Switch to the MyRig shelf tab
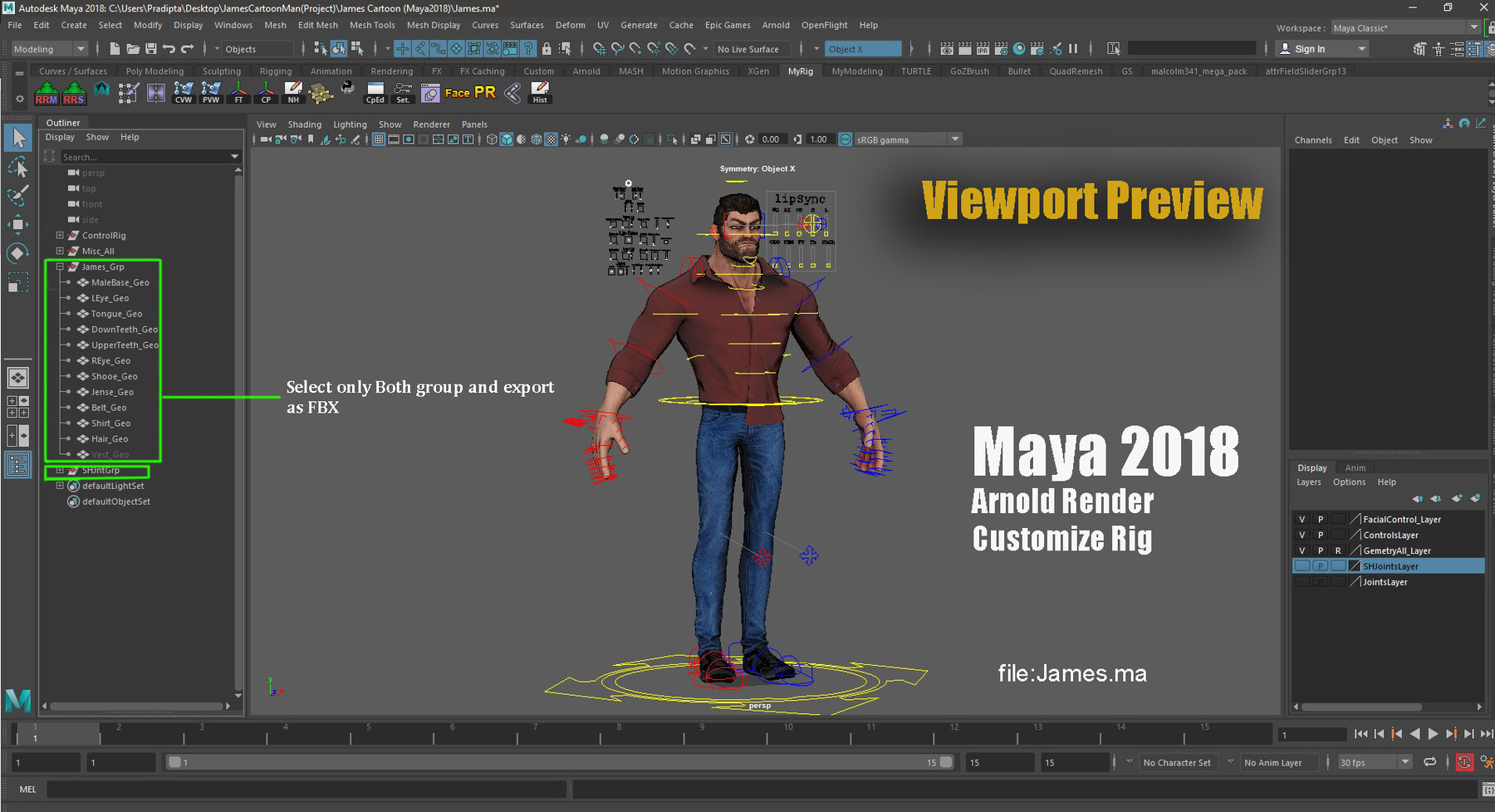Image resolution: width=1495 pixels, height=812 pixels. click(800, 71)
